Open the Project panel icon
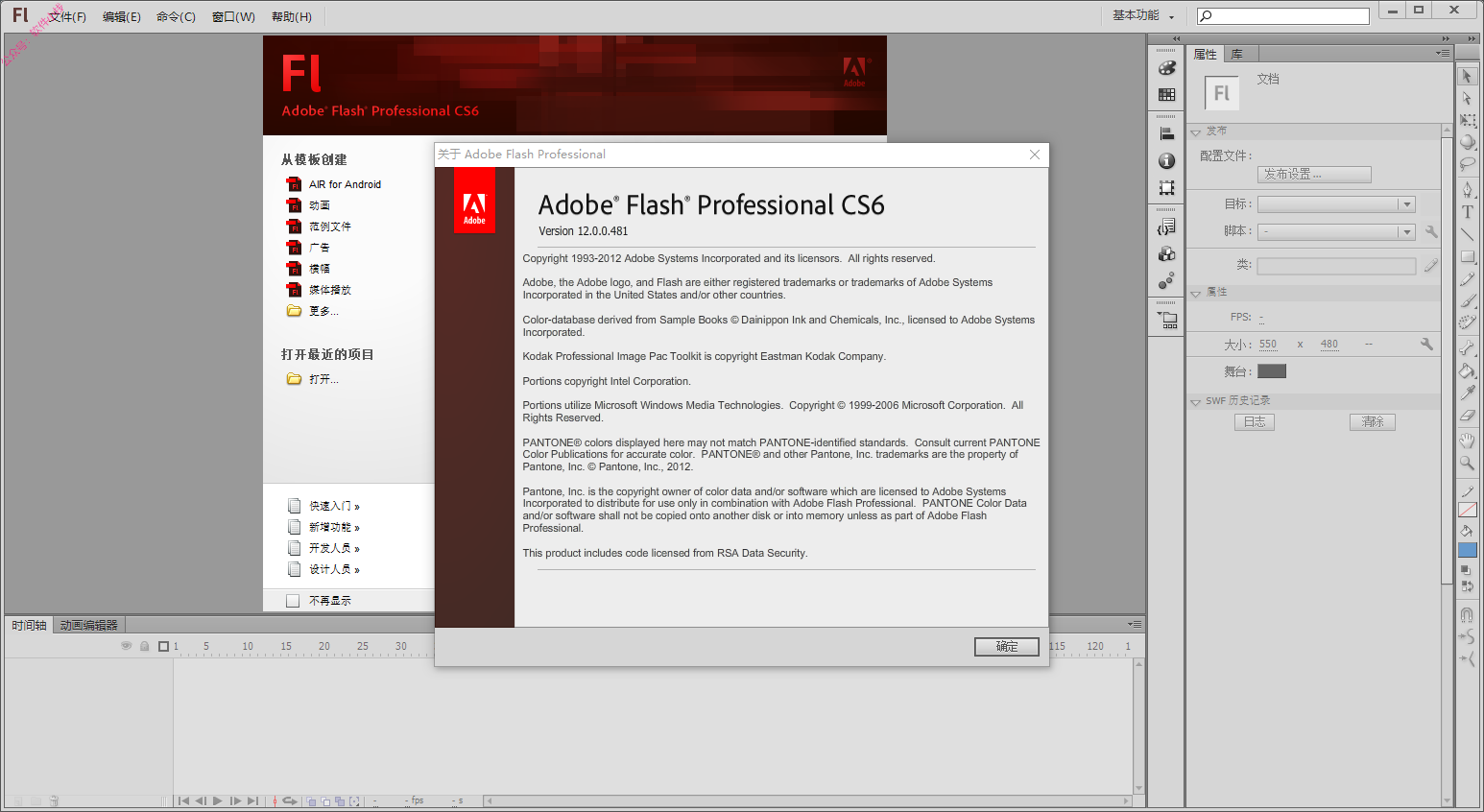1484x812 pixels. pyautogui.click(x=1166, y=321)
